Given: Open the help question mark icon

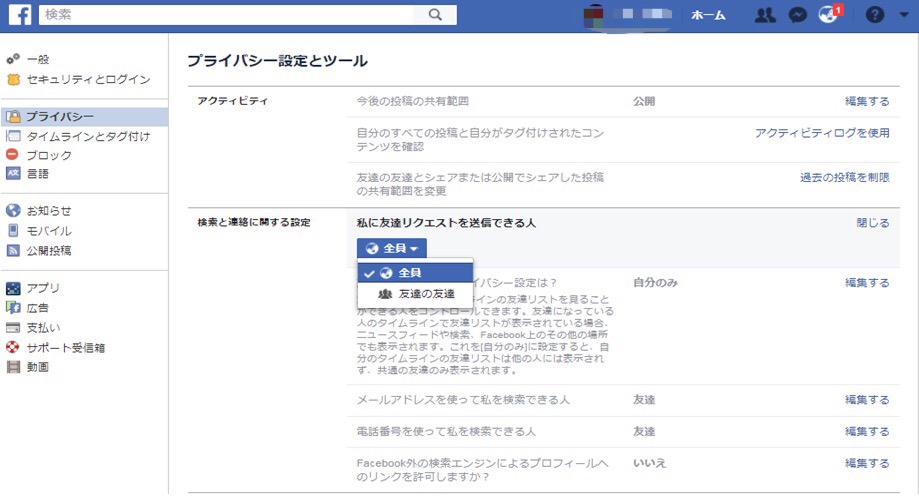Looking at the screenshot, I should tap(874, 15).
